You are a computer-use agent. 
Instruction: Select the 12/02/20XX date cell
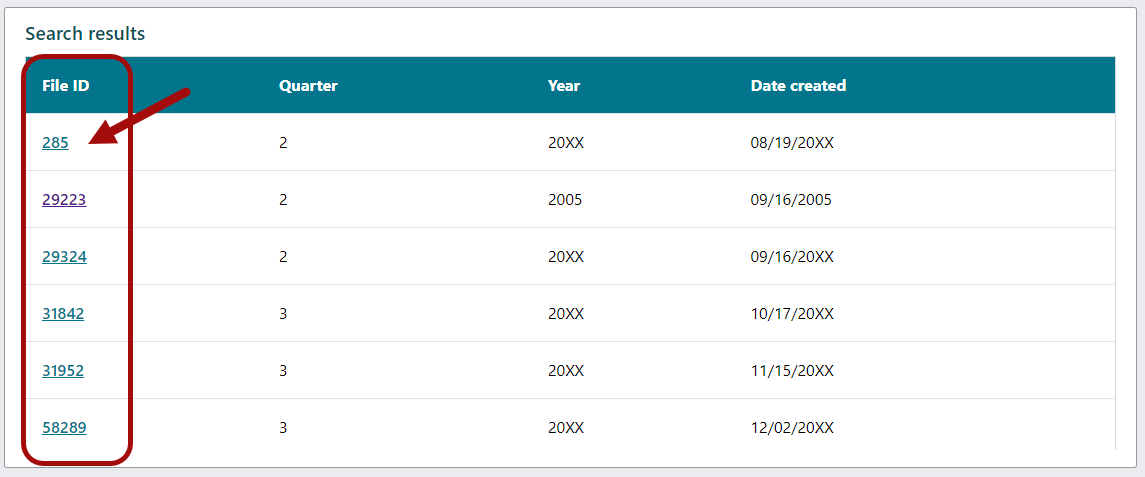pyautogui.click(x=791, y=428)
